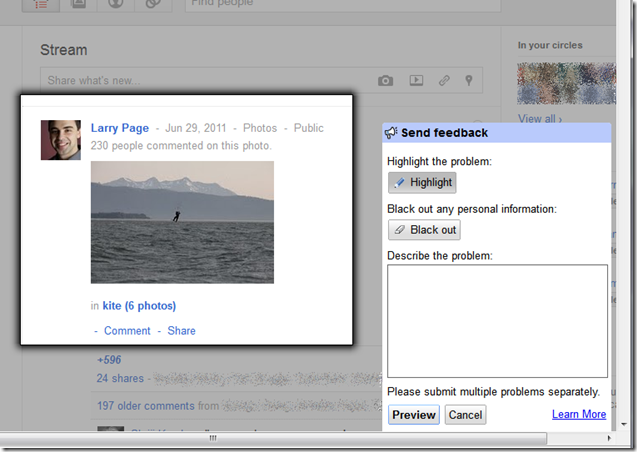Click the video icon in share box
The height and width of the screenshot is (452, 637).
tap(416, 81)
